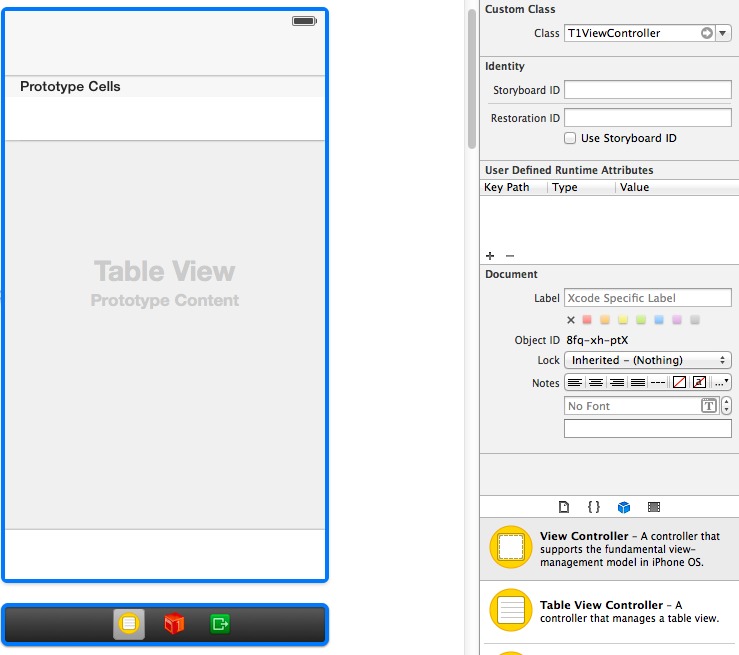Click the Restoration ID field
Image resolution: width=739 pixels, height=655 pixels.
click(648, 117)
